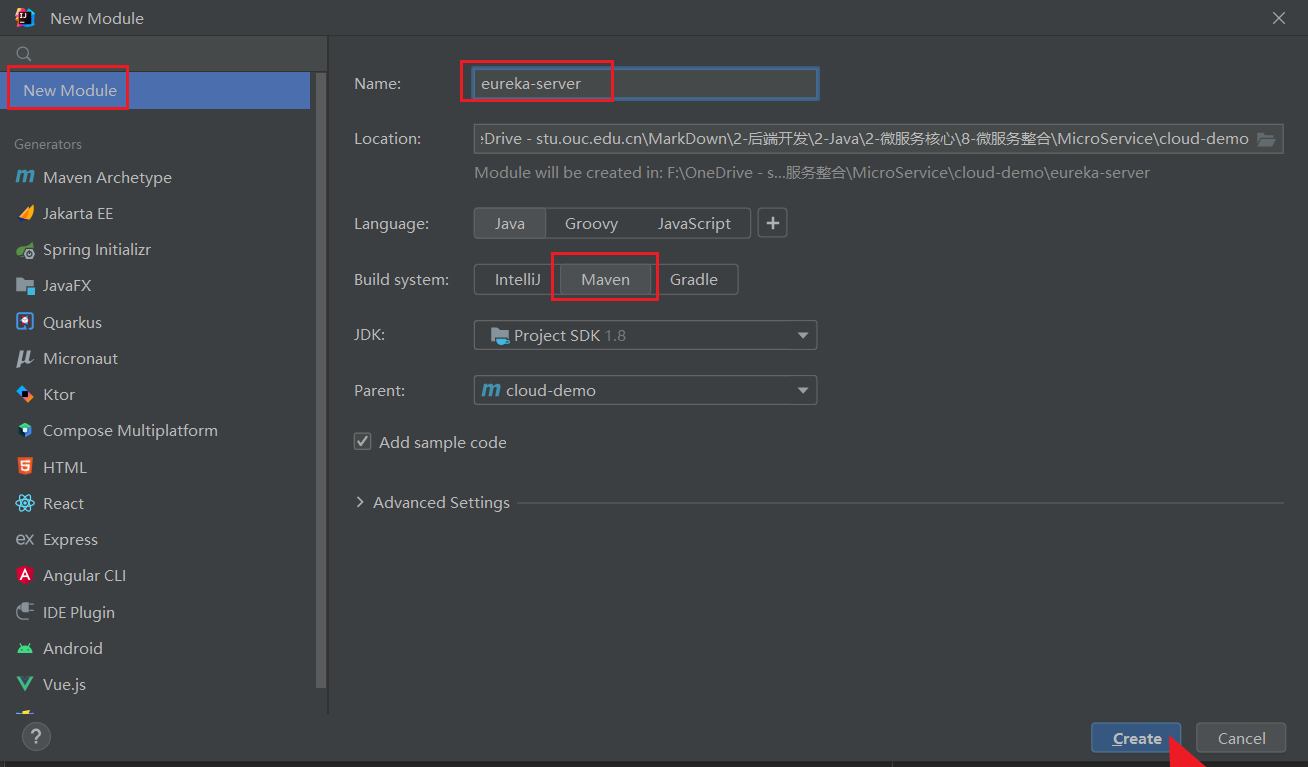1308x767 pixels.
Task: Open the Location browse folder icon
Action: click(x=1266, y=139)
